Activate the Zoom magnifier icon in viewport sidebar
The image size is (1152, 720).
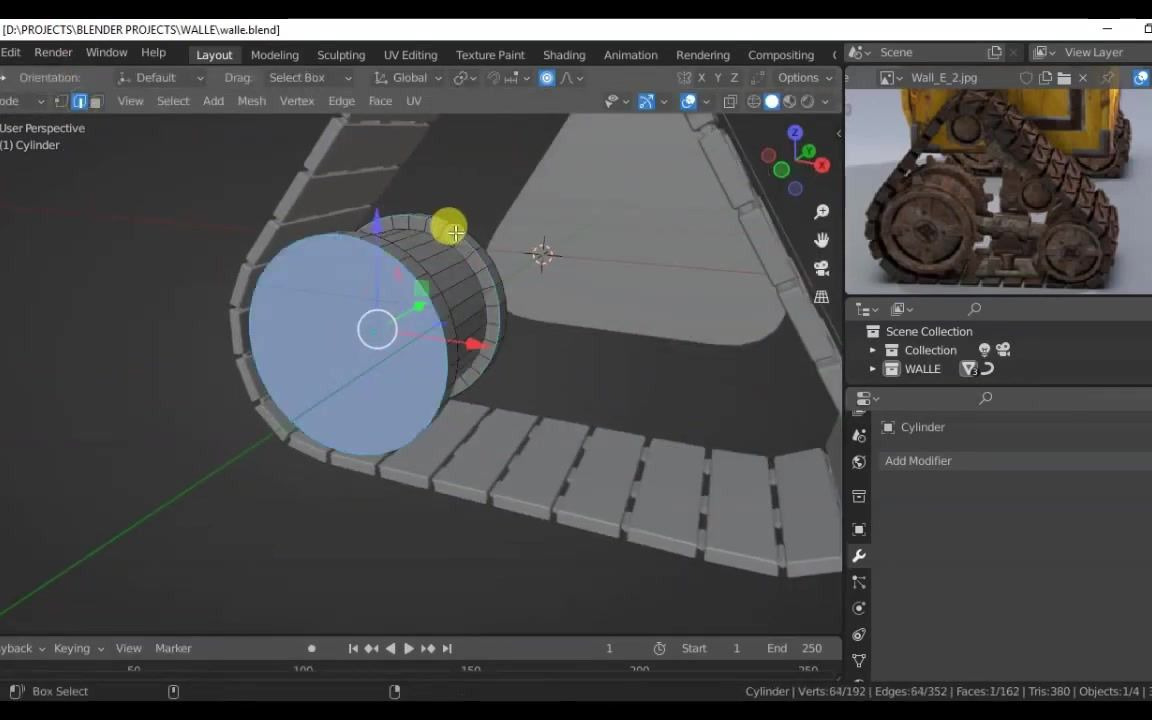(x=822, y=211)
